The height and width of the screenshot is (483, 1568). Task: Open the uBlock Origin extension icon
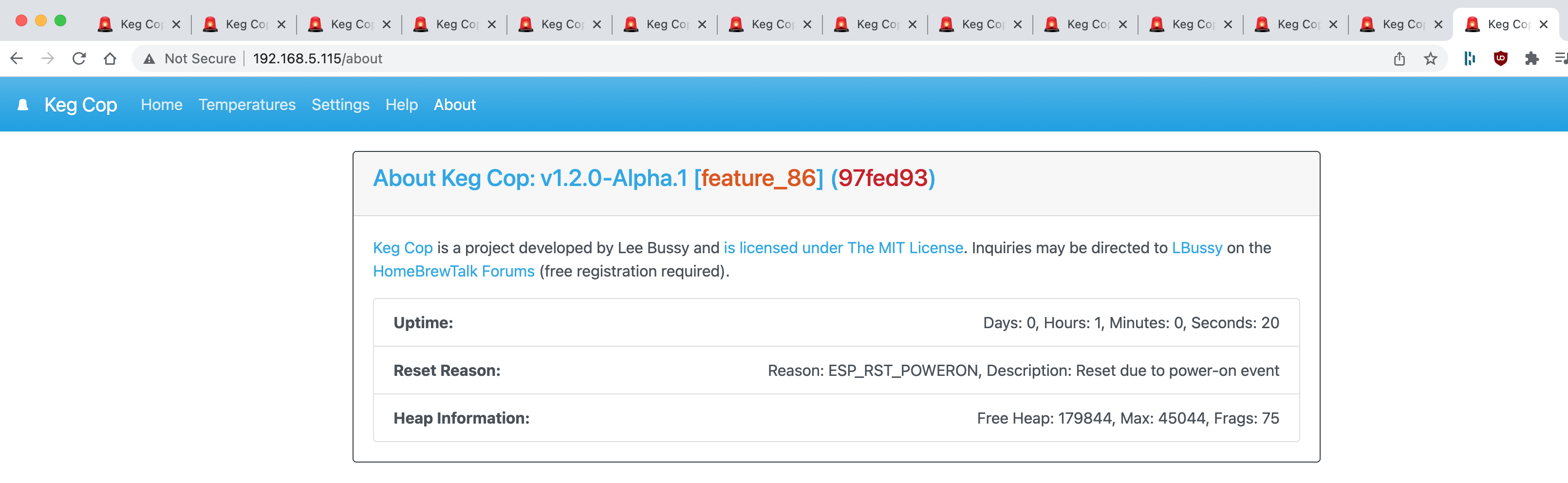point(1500,58)
